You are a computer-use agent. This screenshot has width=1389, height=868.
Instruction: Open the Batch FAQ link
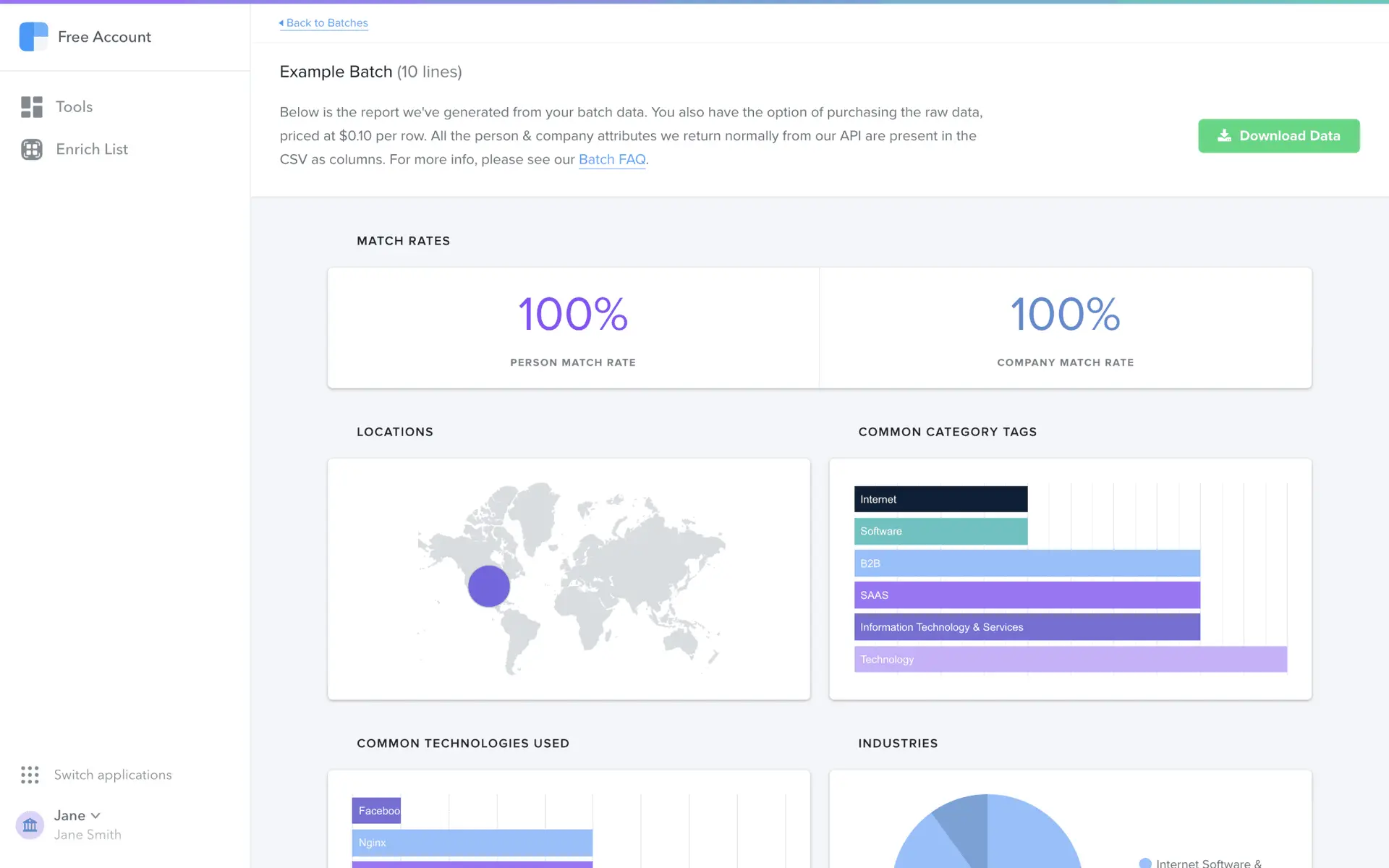[611, 160]
